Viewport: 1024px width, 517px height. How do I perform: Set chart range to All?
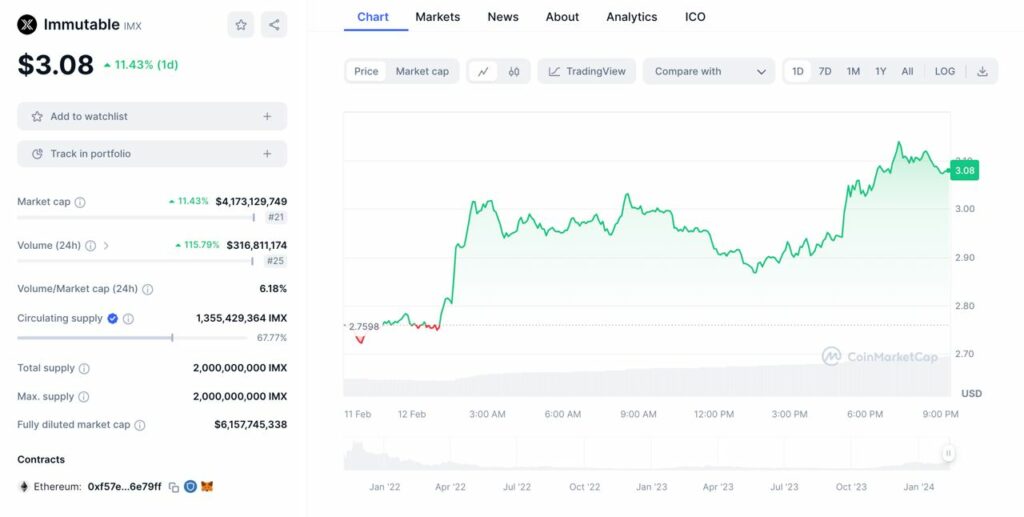point(907,71)
